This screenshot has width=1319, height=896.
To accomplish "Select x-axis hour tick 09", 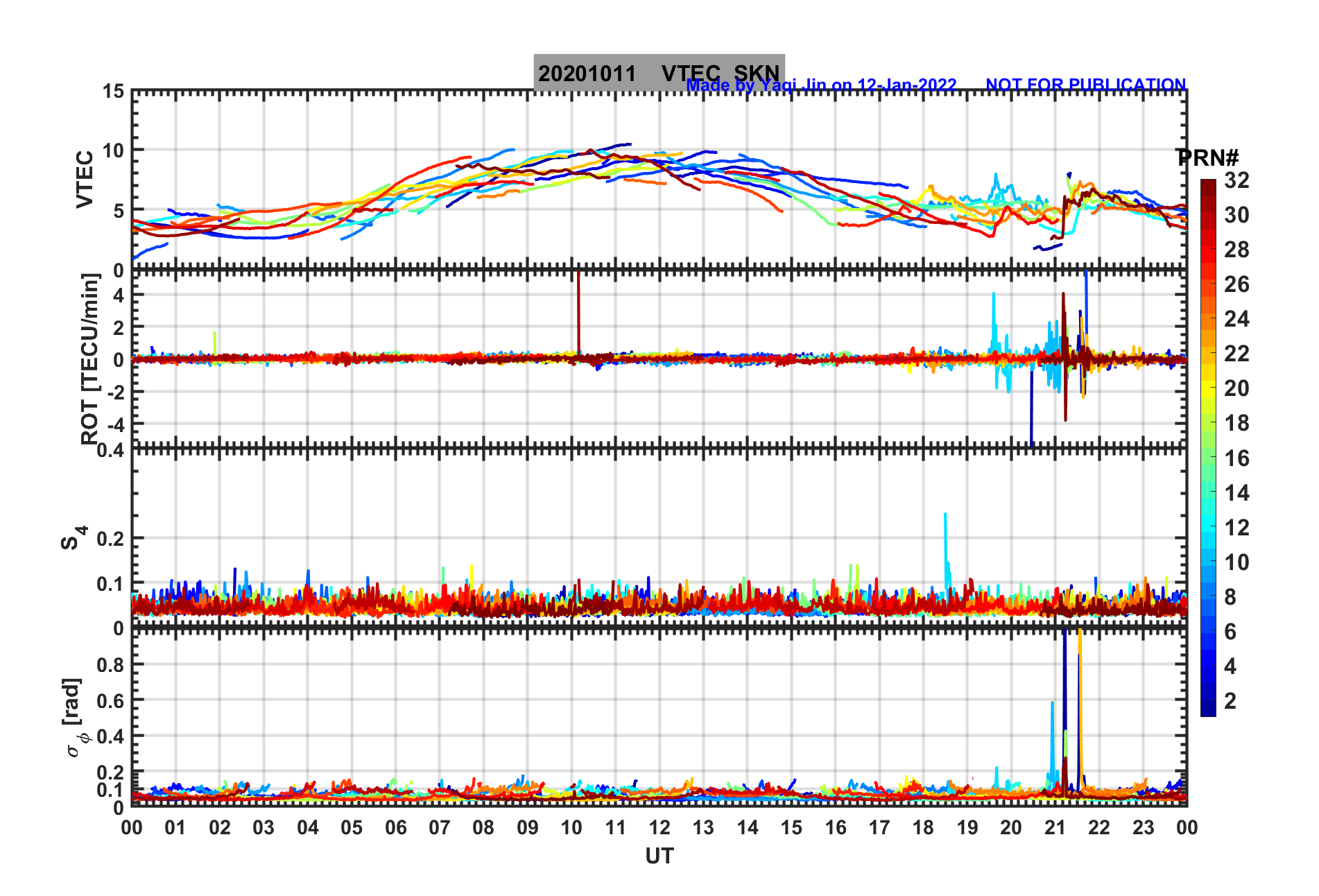I will [x=527, y=827].
